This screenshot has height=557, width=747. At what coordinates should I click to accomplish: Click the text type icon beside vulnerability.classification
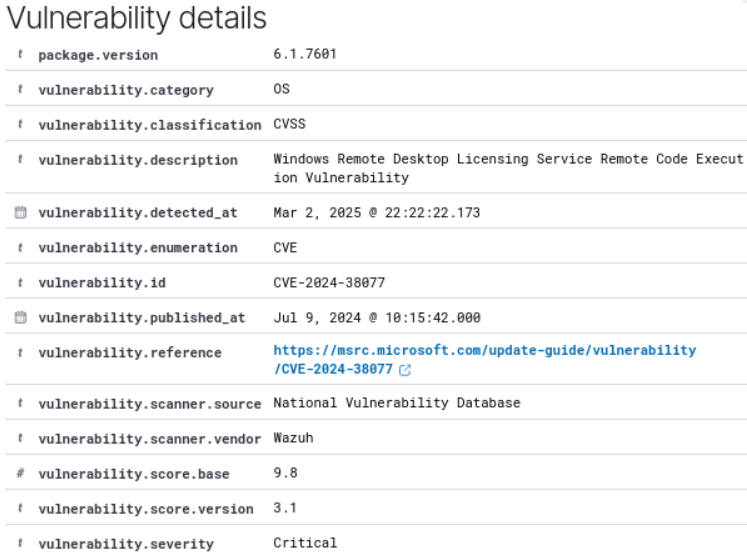point(20,124)
